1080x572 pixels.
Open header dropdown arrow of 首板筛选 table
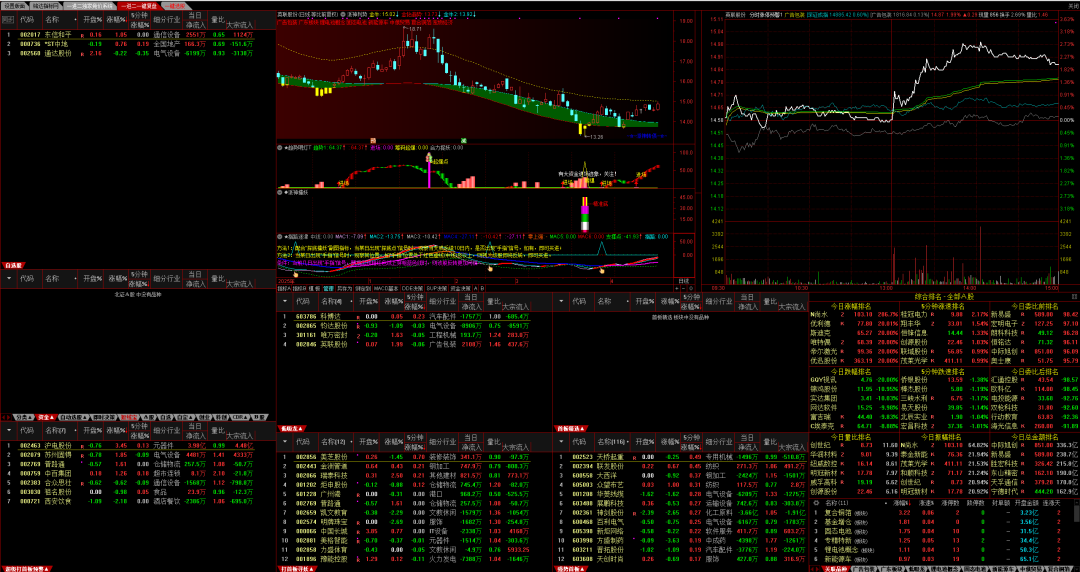tap(563, 301)
